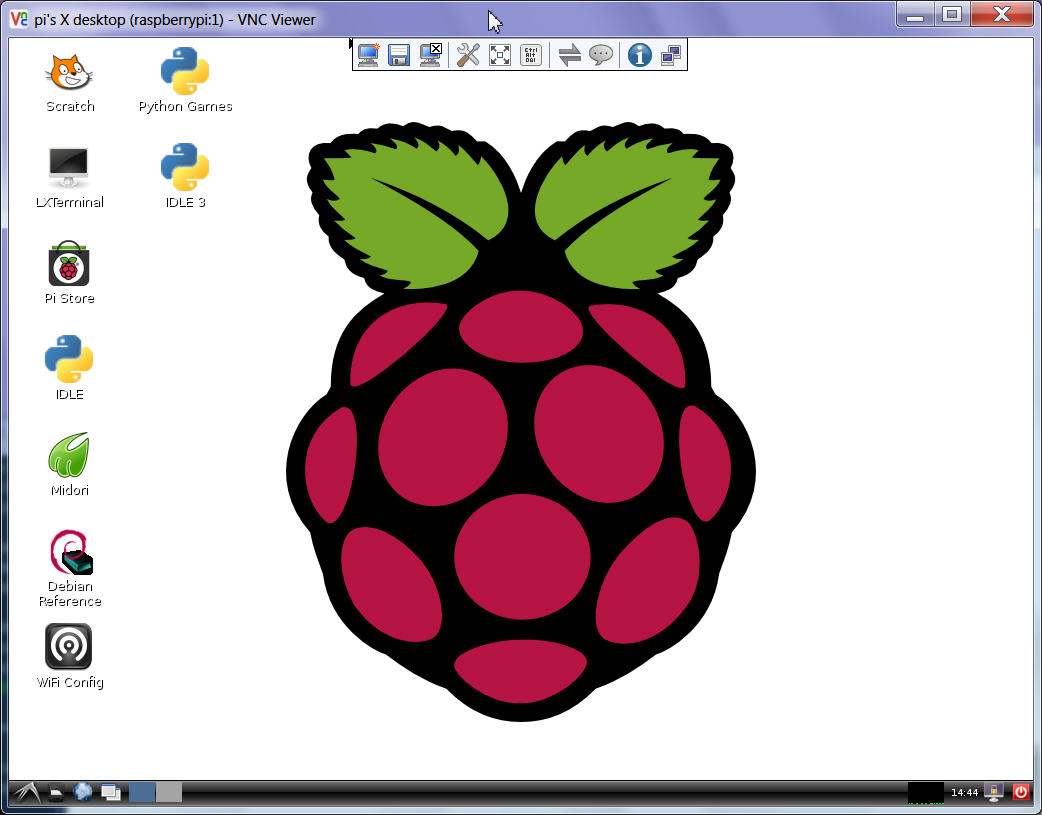
Task: Start a chat session via speech bubble icon
Action: (600, 55)
